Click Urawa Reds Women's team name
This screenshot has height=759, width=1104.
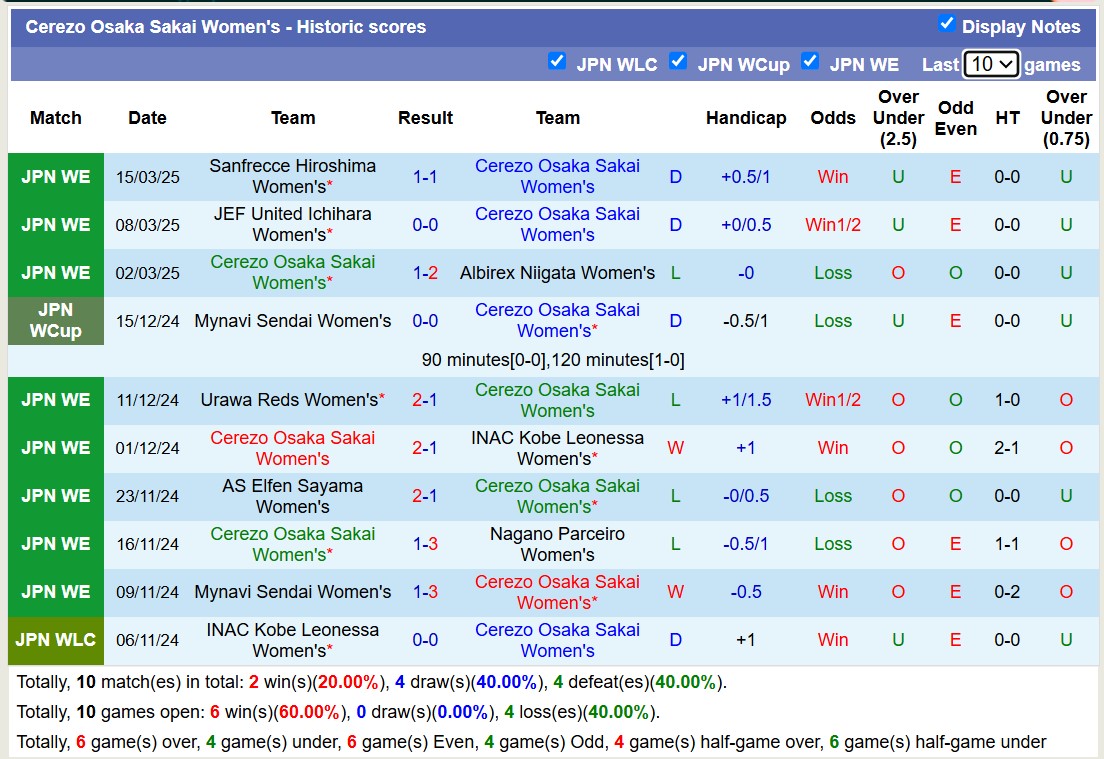(x=289, y=400)
